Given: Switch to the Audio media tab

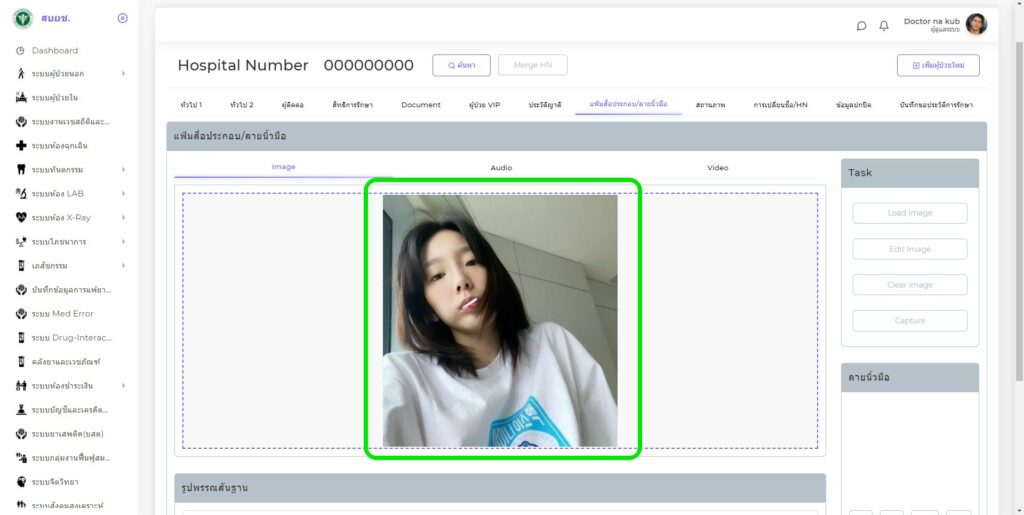Looking at the screenshot, I should pos(501,168).
